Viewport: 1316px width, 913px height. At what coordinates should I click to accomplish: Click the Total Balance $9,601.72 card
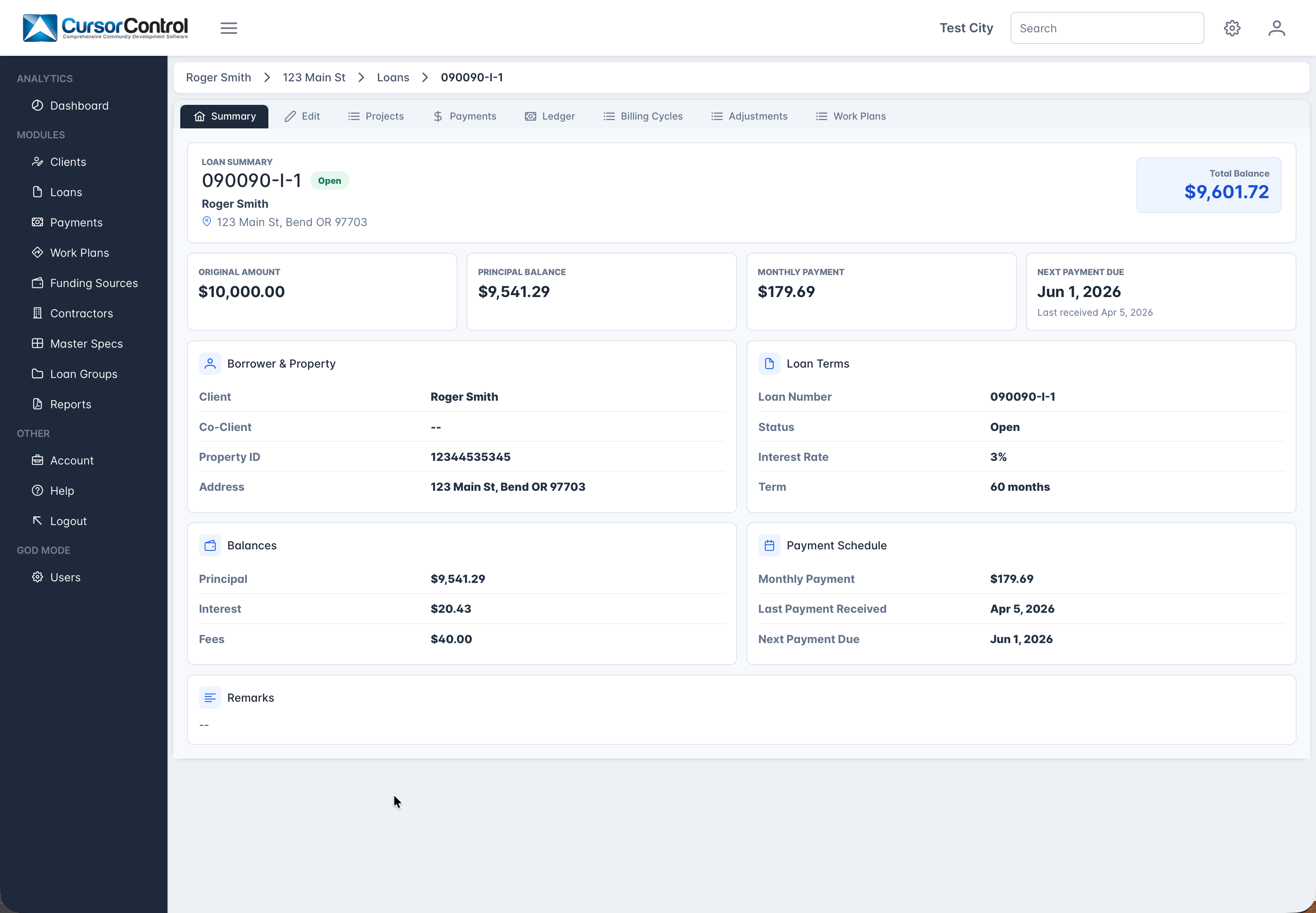tap(1208, 185)
